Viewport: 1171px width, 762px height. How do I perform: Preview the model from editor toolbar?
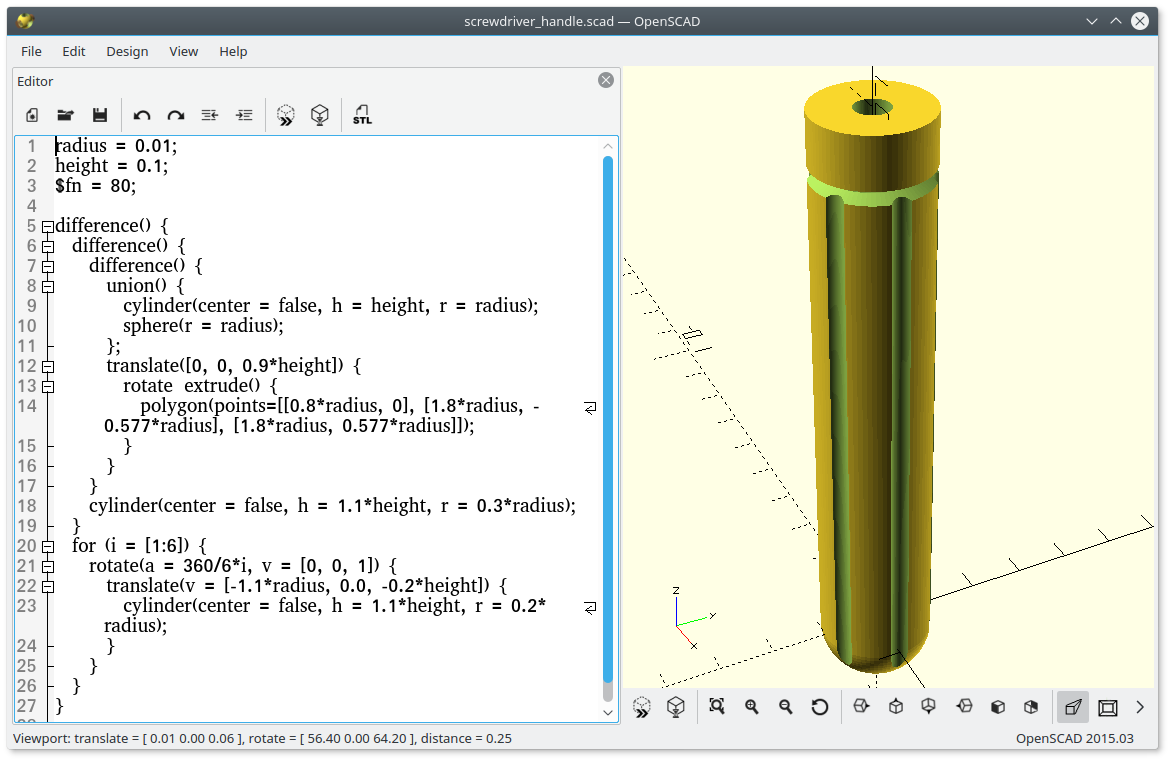pos(285,115)
